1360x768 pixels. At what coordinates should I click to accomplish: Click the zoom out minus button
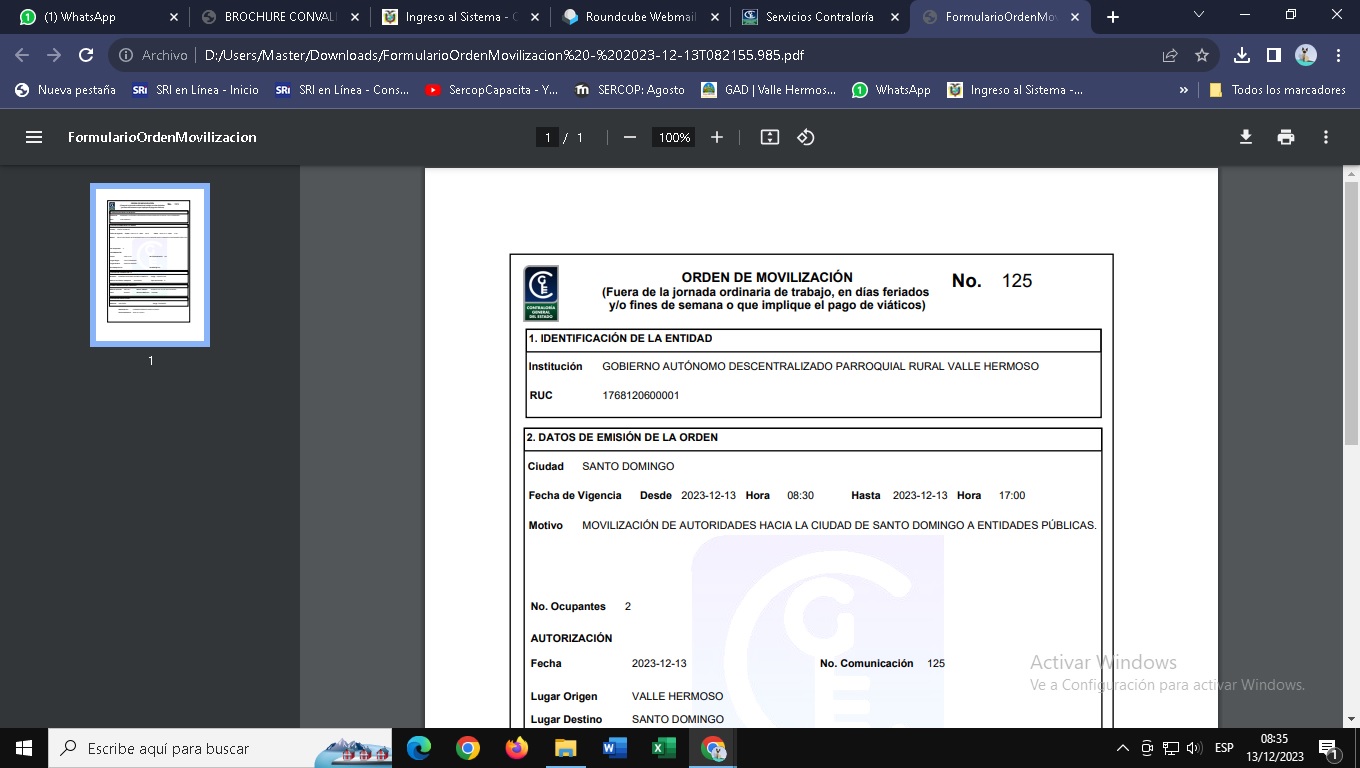[629, 137]
